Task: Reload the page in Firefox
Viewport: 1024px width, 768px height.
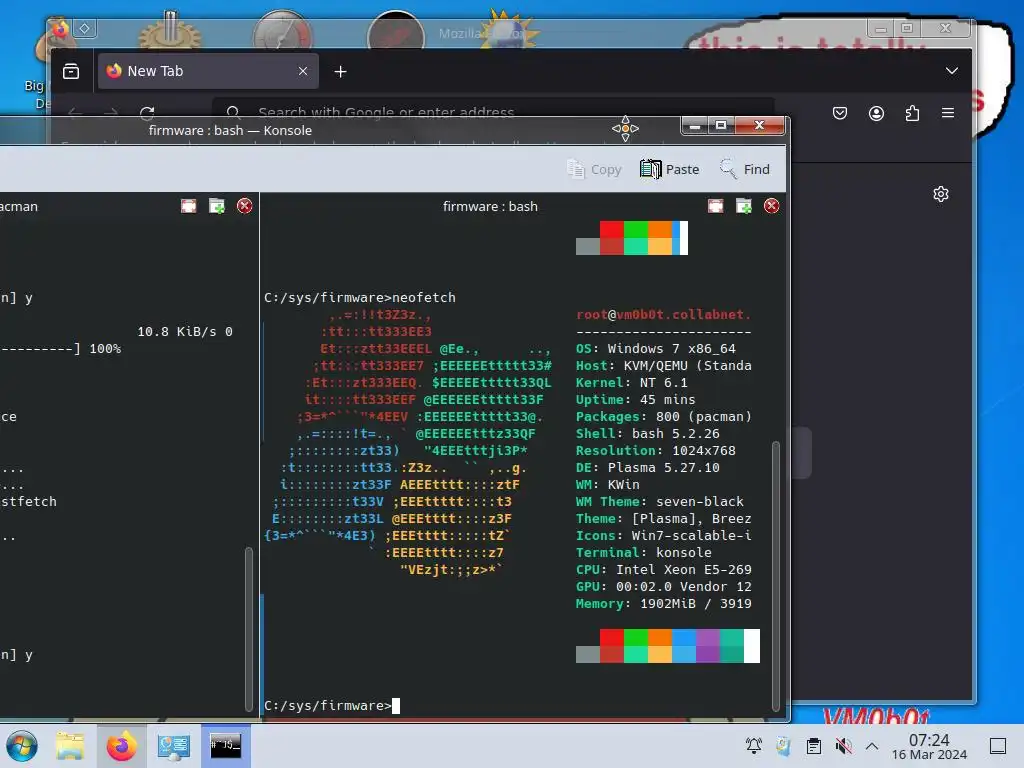Action: point(147,112)
